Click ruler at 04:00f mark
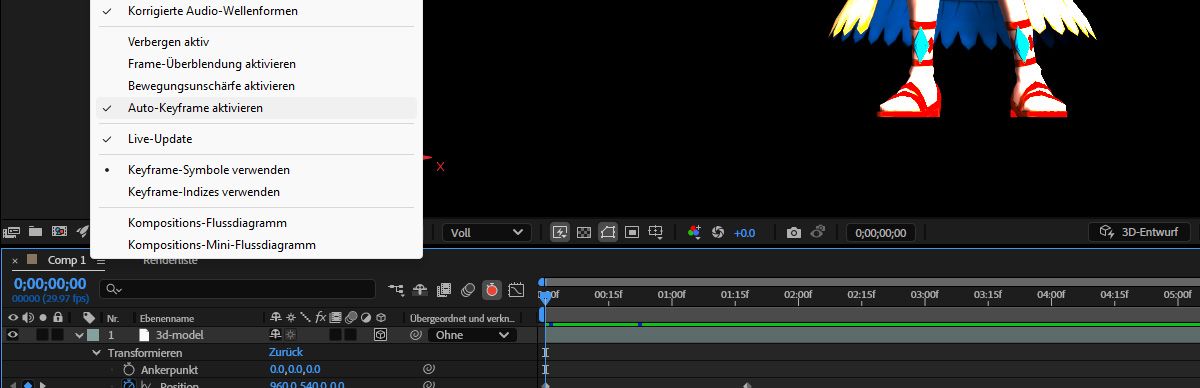 [x=1051, y=295]
